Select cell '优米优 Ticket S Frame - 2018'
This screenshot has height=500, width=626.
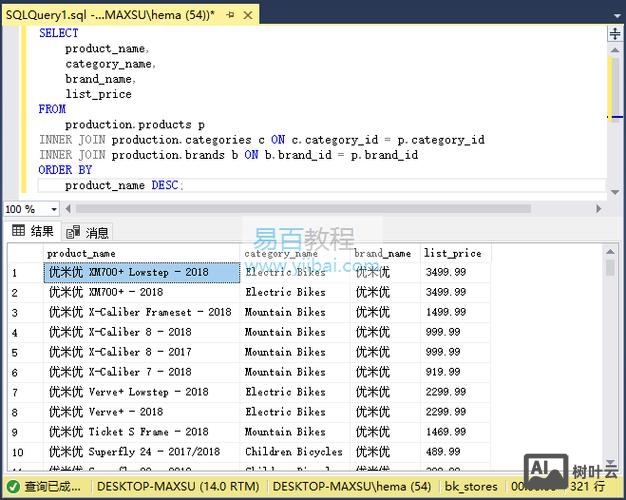pos(142,432)
